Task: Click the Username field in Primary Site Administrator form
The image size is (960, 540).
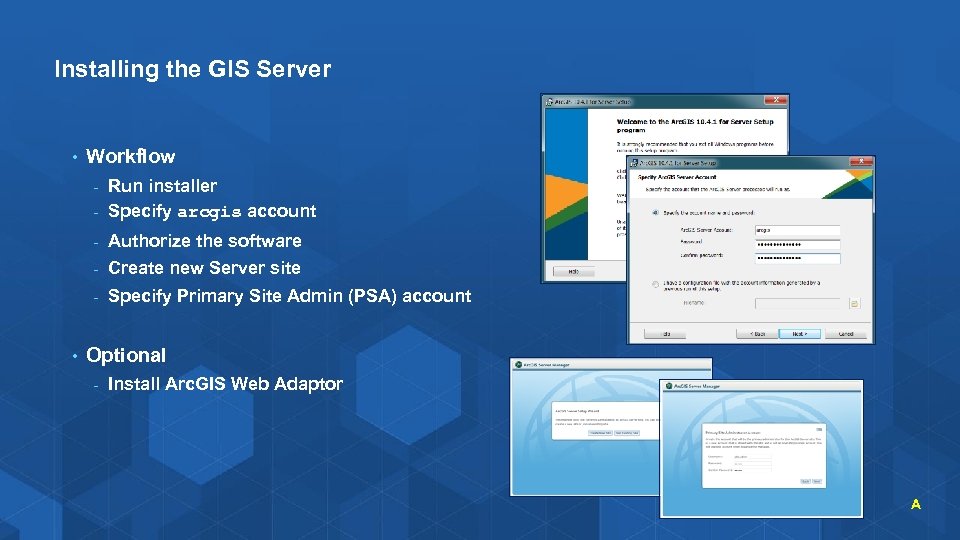Action: (x=753, y=457)
